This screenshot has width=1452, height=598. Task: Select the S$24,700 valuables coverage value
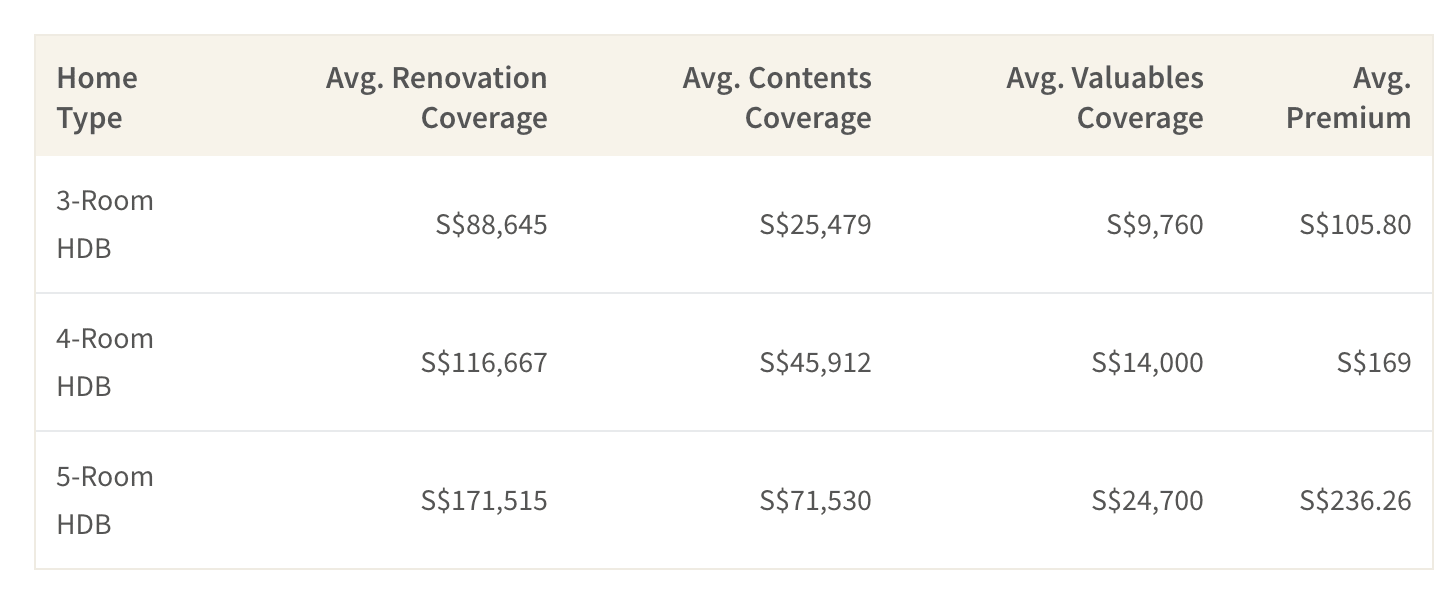[1147, 500]
